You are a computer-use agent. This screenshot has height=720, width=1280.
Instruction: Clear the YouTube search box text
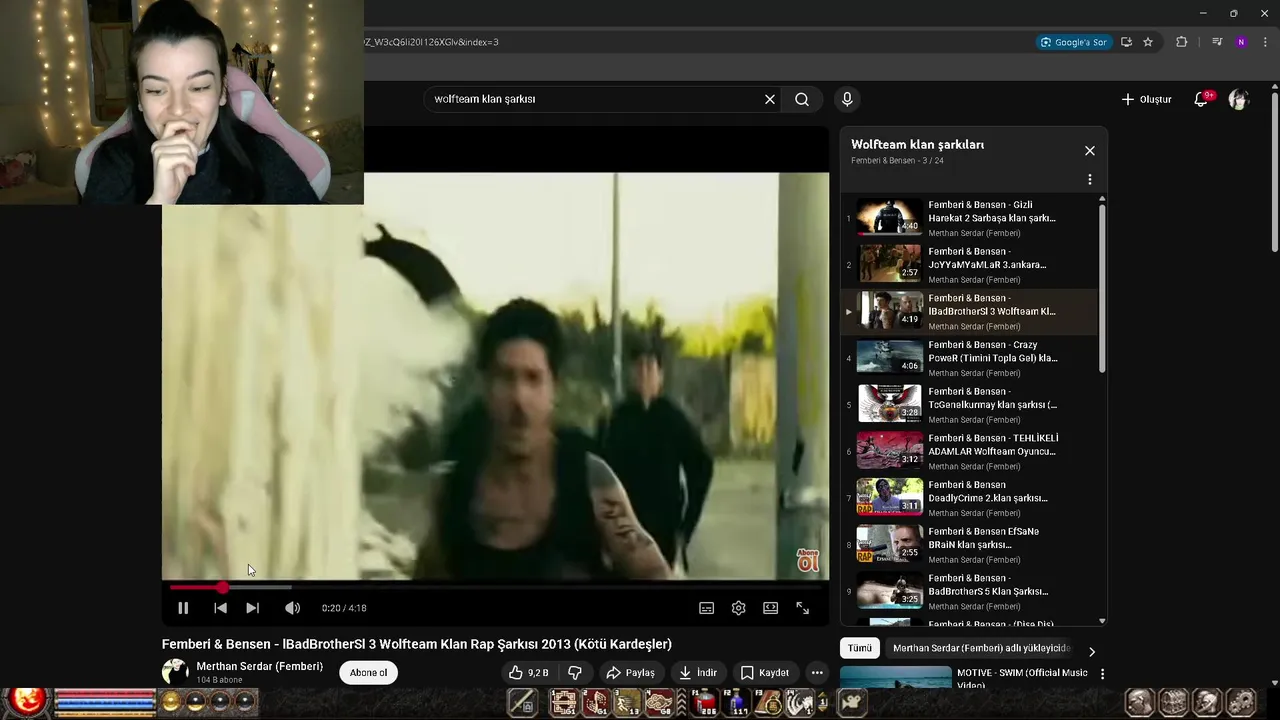pos(770,99)
